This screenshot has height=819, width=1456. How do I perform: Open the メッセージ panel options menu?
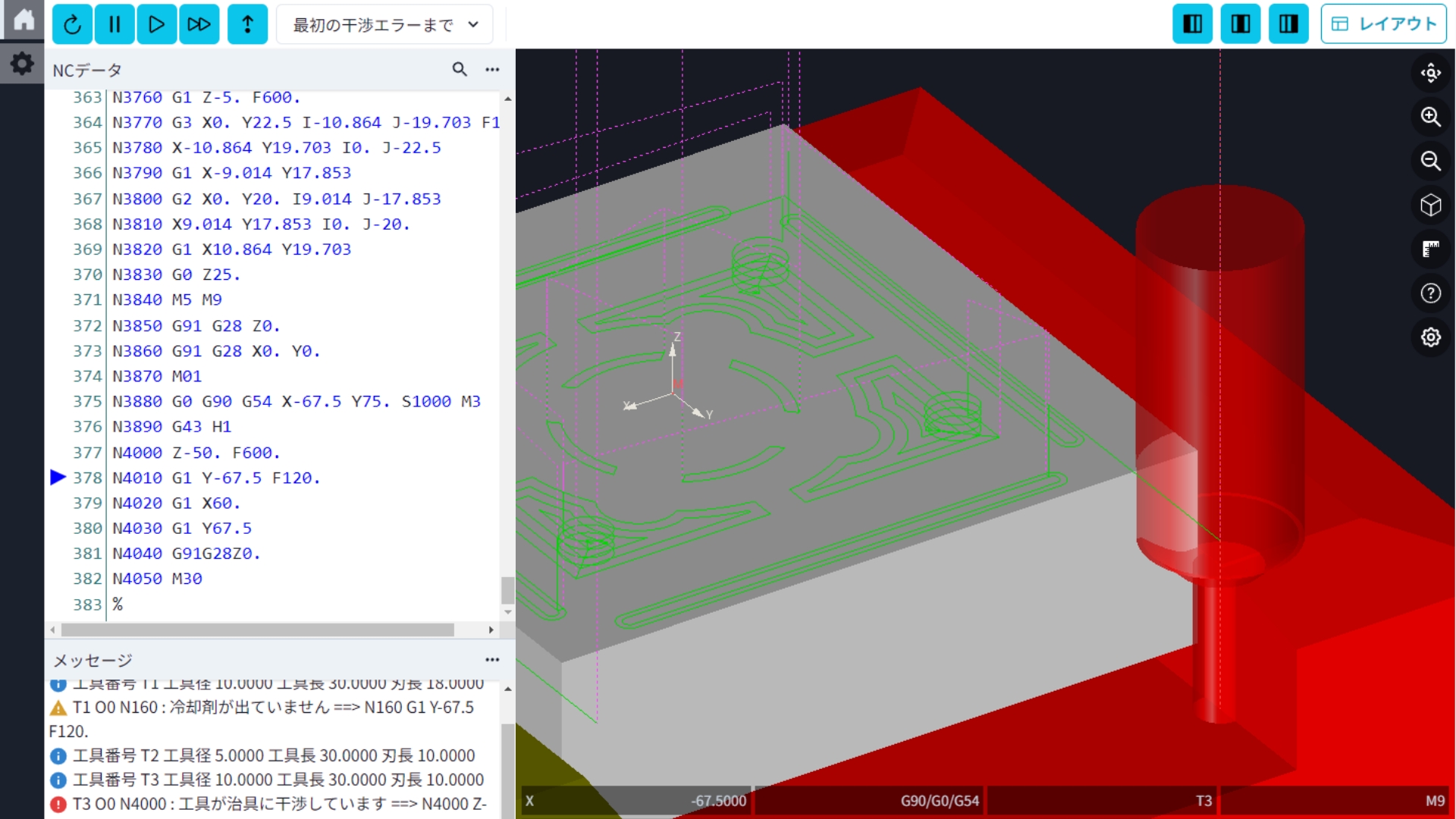492,659
